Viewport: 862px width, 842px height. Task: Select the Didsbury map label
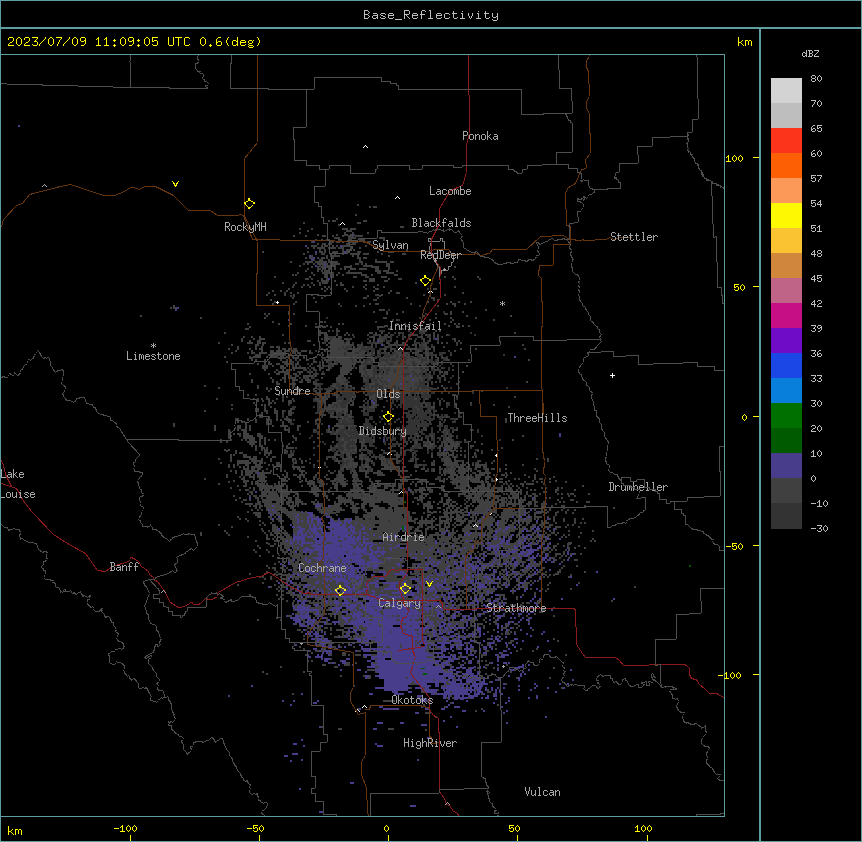click(x=382, y=431)
